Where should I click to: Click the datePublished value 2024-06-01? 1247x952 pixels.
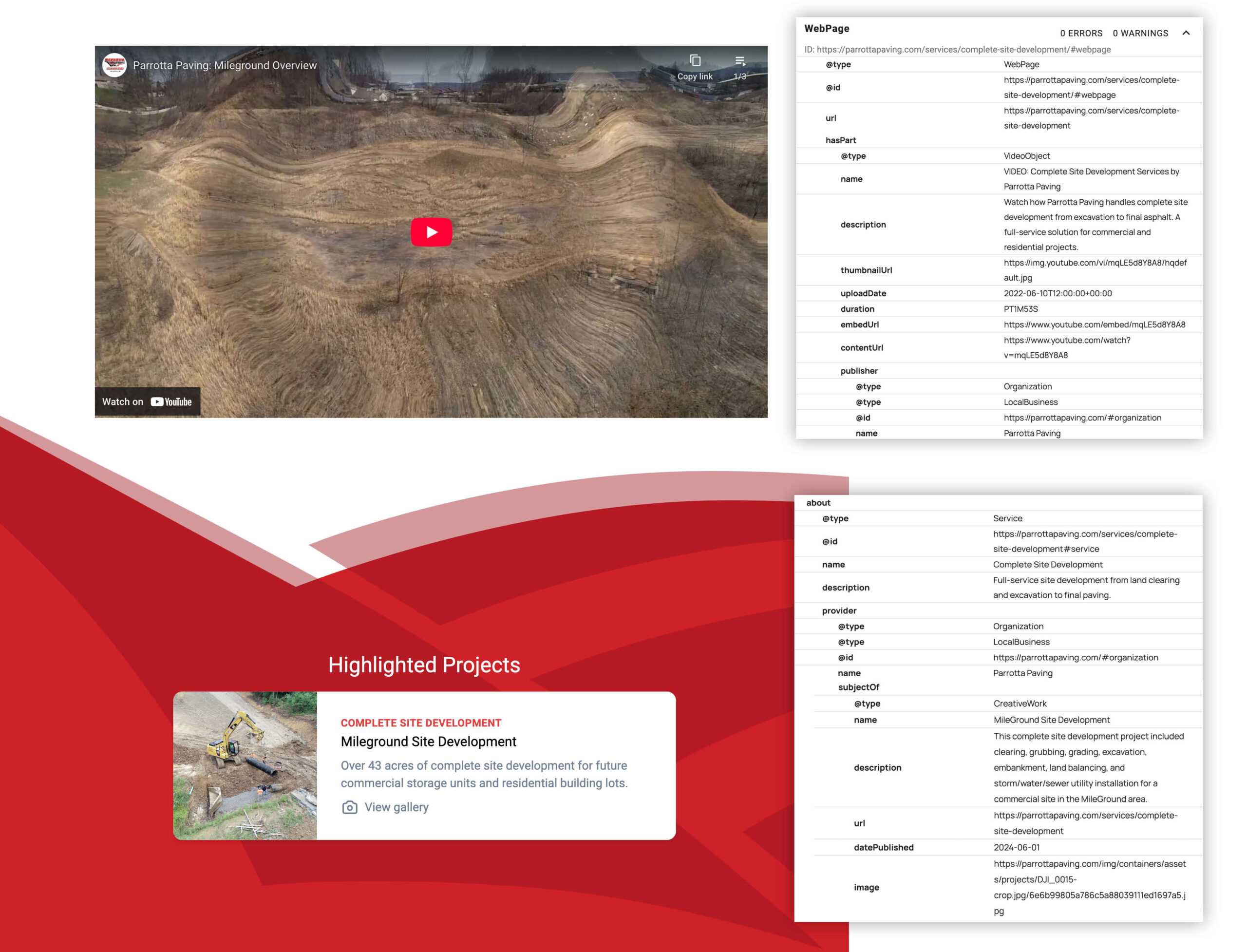(1017, 848)
